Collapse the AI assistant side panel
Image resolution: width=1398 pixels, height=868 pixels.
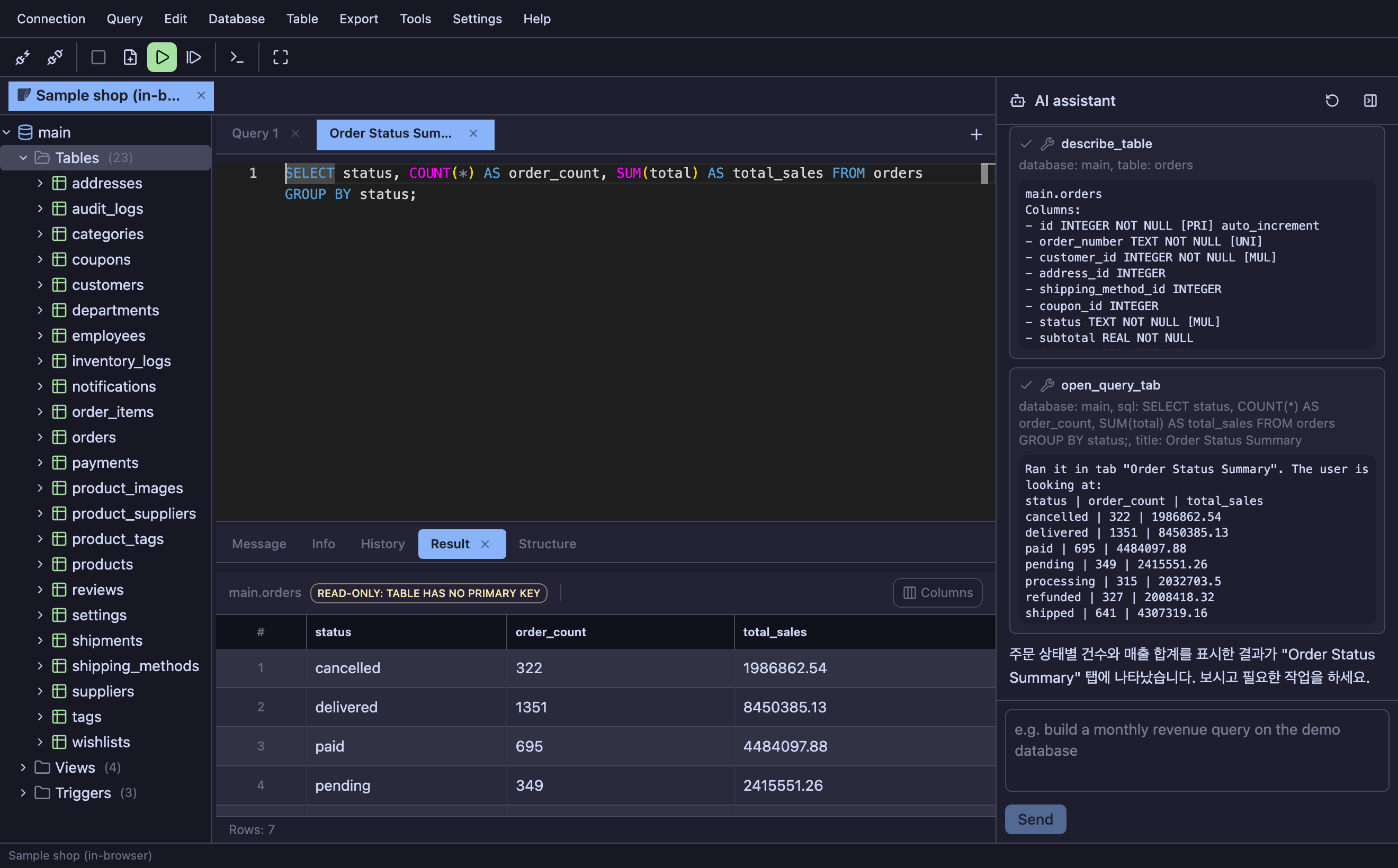point(1370,101)
